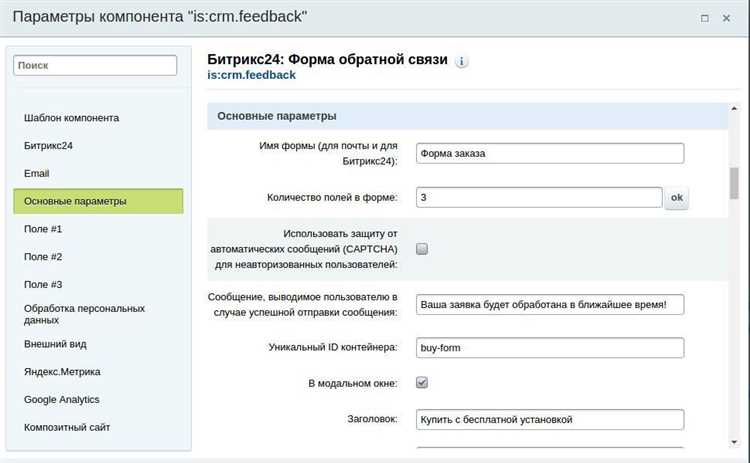Enable CAPTCHA protection checkbox

(x=422, y=249)
